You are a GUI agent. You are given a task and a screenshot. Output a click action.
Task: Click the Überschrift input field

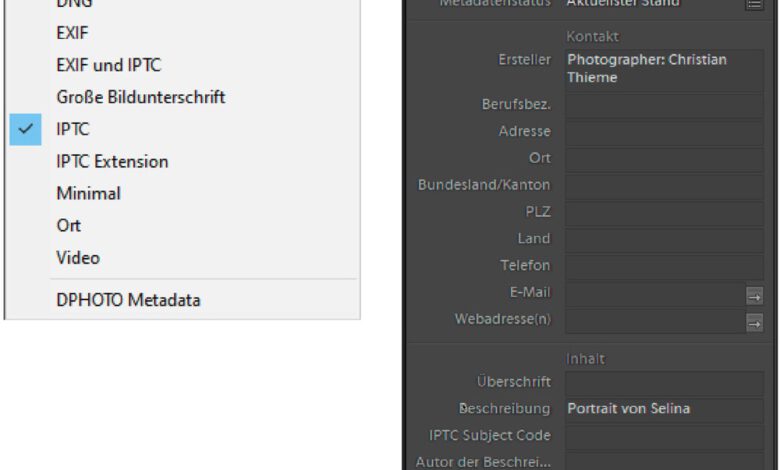coord(664,382)
